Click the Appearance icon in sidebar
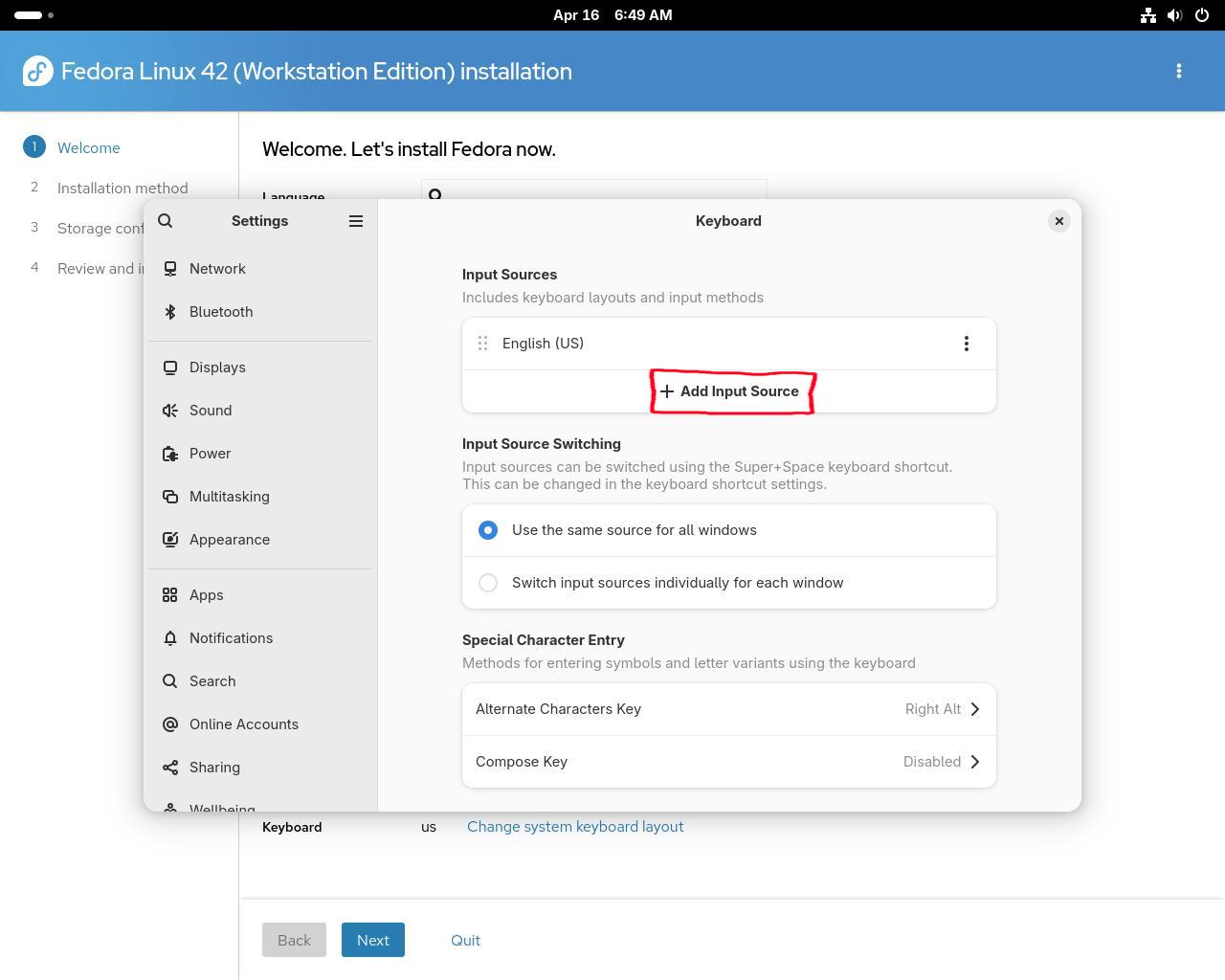 170,540
